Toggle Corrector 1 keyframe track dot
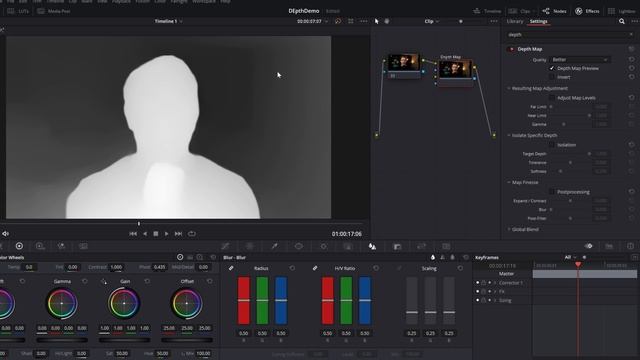 [478, 282]
